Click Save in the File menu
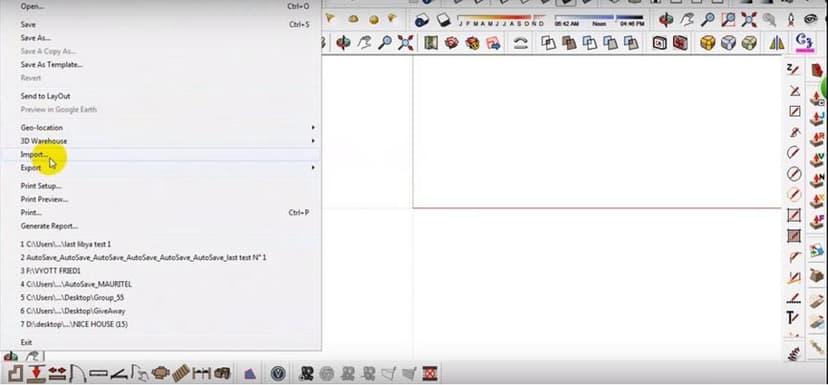Image resolution: width=828 pixels, height=385 pixels. tap(28, 24)
